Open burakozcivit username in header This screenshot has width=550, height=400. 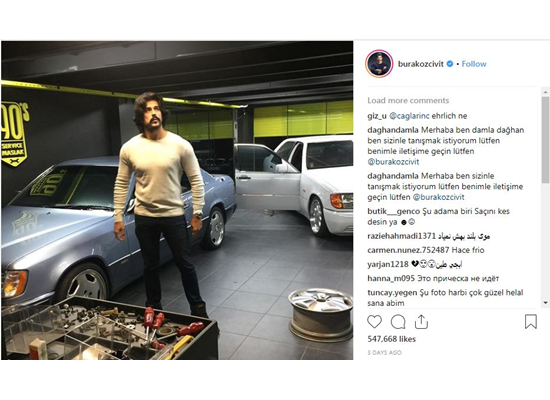(421, 64)
